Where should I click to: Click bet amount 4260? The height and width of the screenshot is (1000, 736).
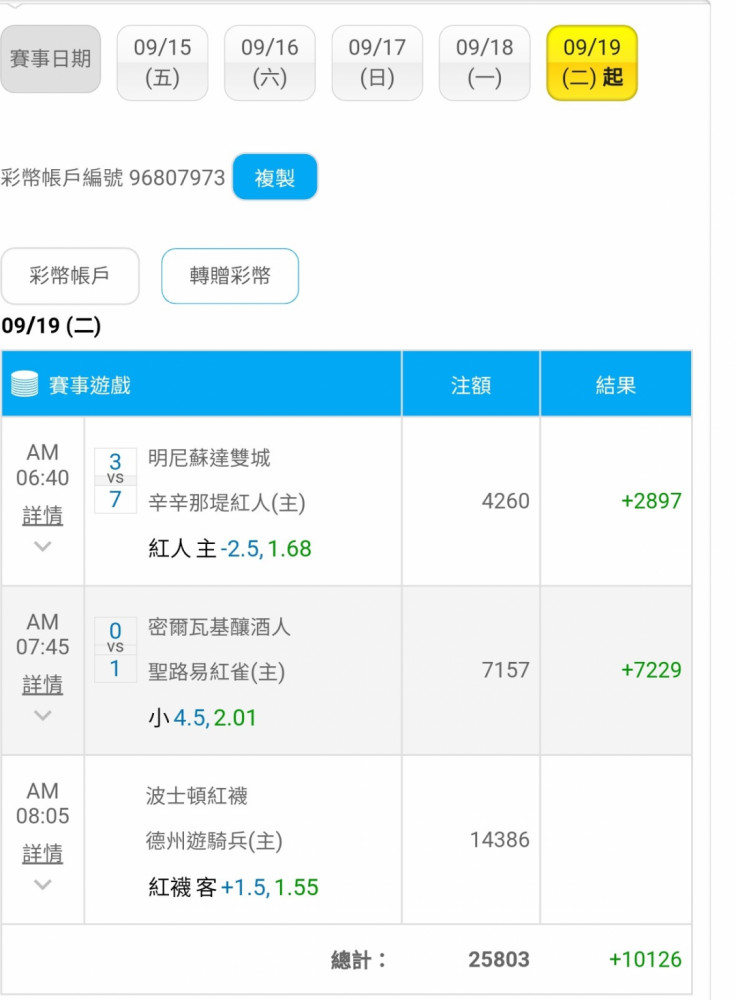pyautogui.click(x=505, y=501)
